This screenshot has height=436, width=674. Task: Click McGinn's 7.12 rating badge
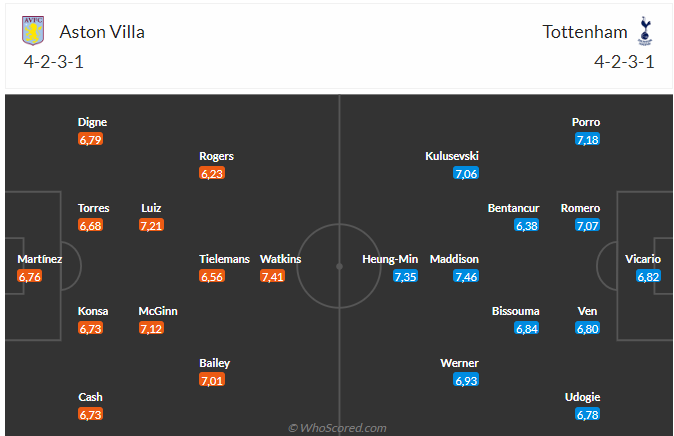coord(151,329)
